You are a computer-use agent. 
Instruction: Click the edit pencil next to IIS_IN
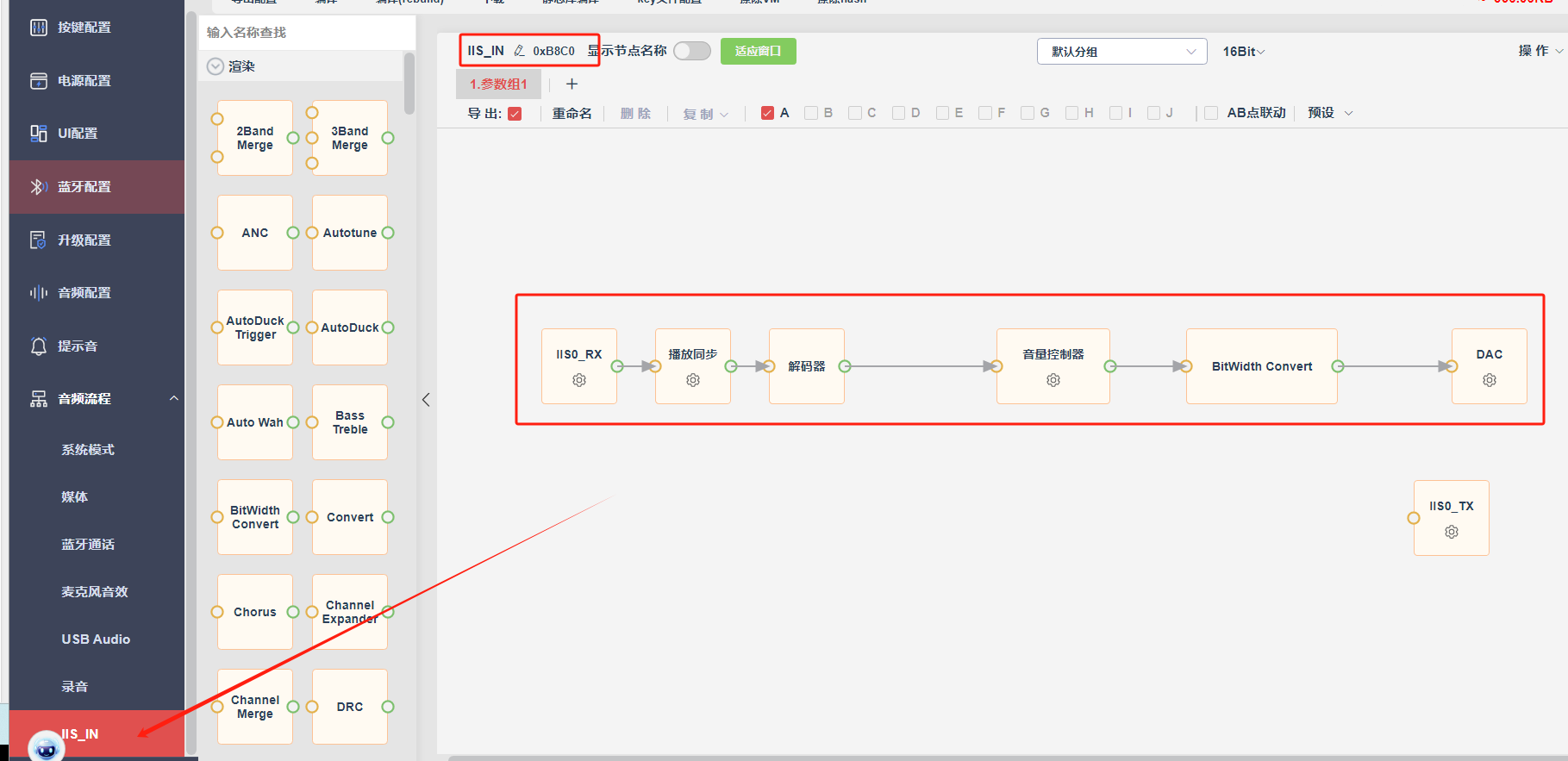519,51
